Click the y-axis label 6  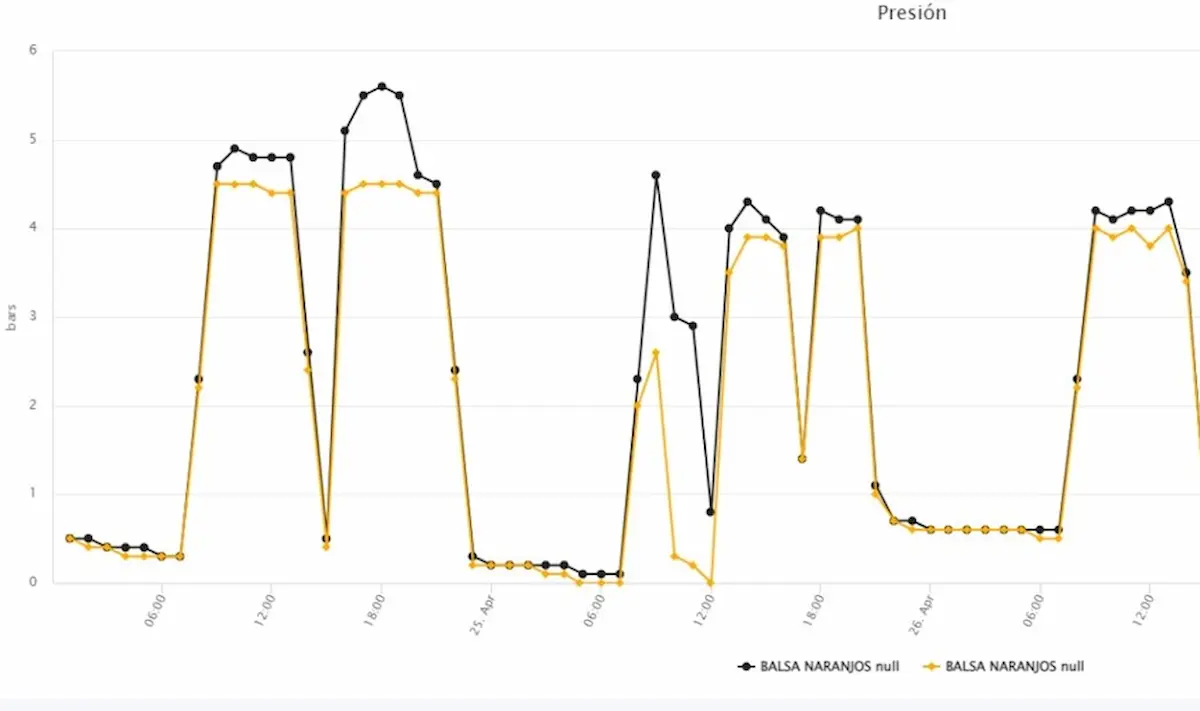point(33,51)
